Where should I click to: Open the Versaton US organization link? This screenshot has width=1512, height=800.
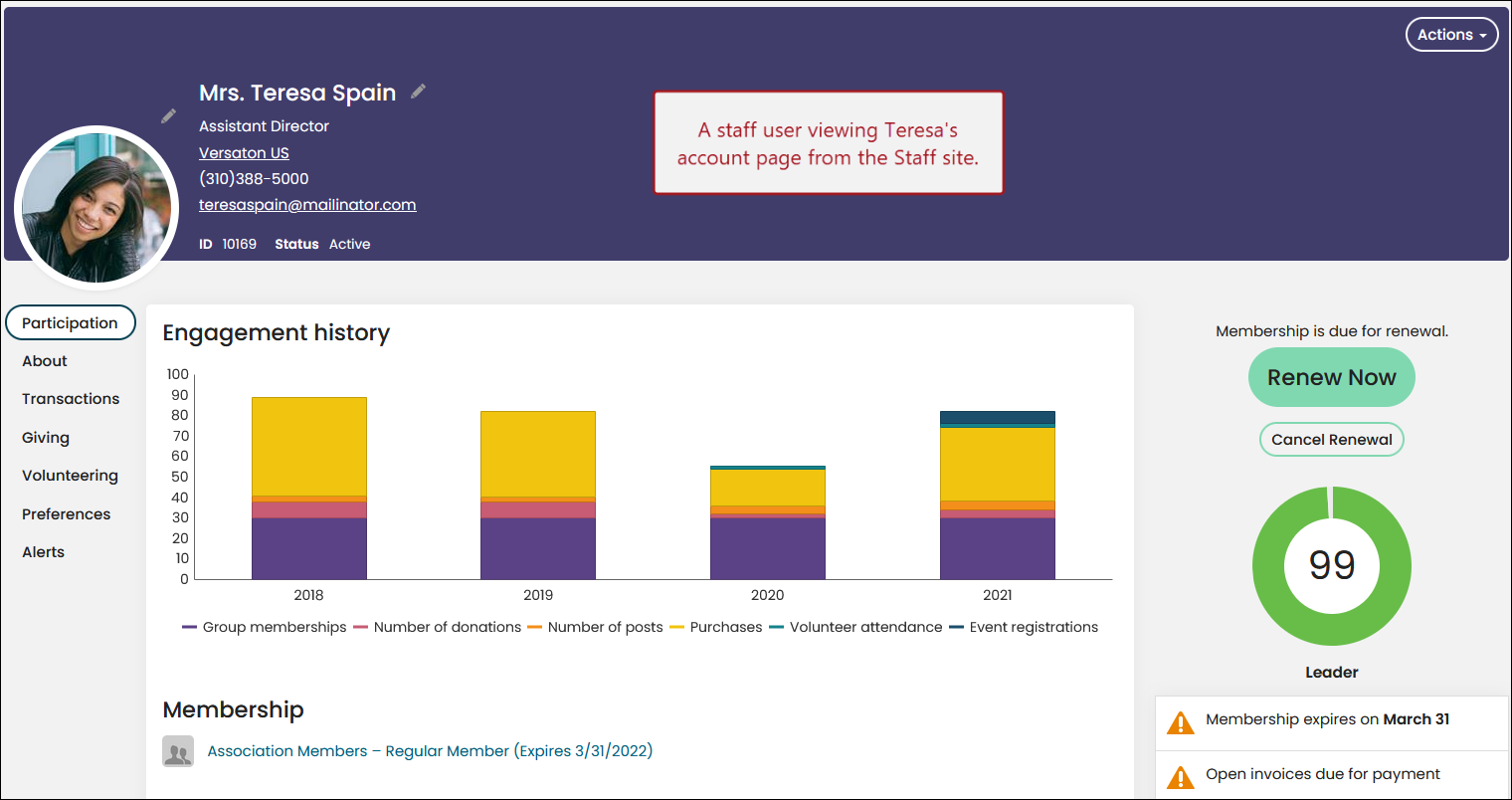[244, 153]
